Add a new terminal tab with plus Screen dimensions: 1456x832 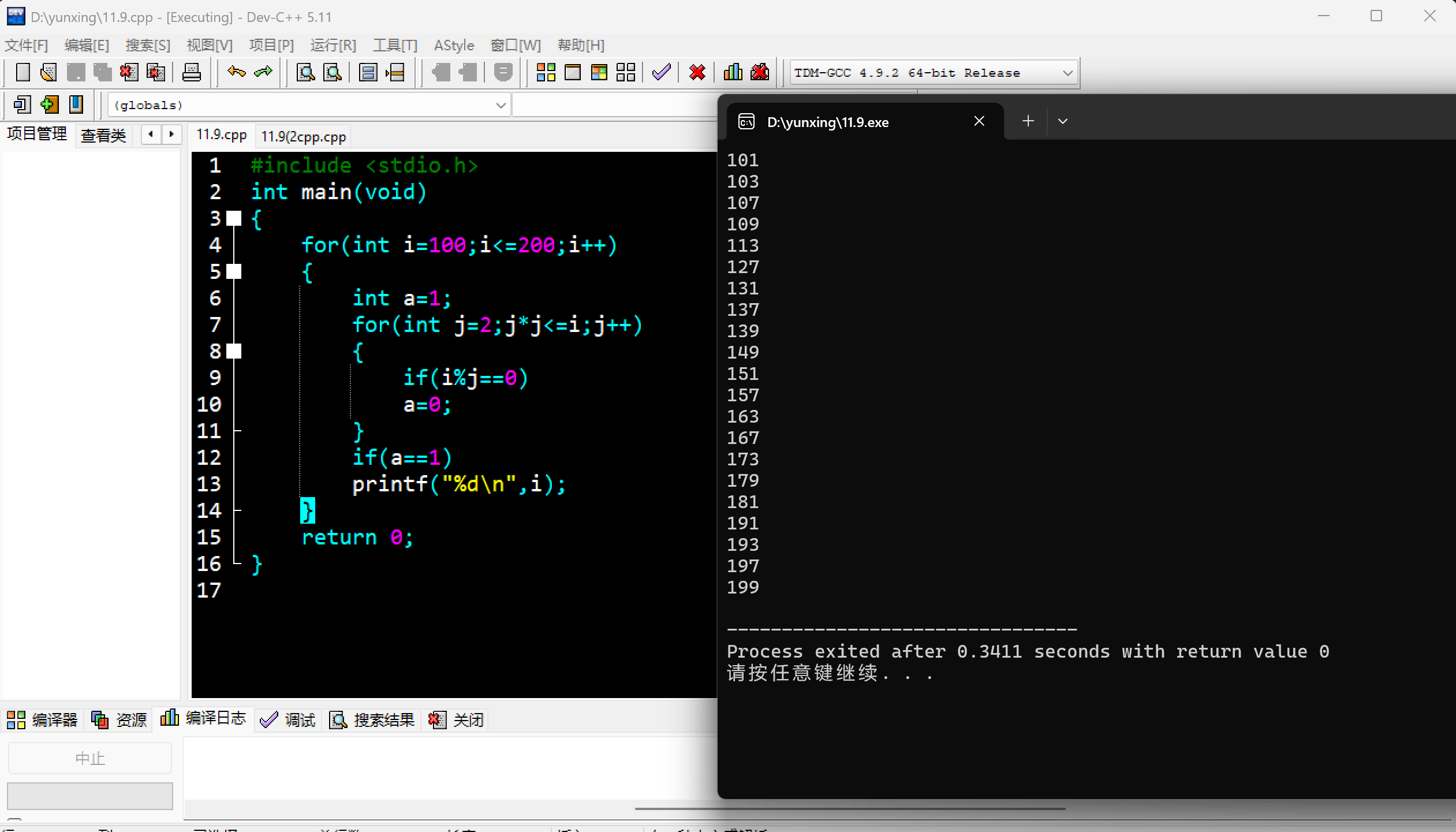1028,121
